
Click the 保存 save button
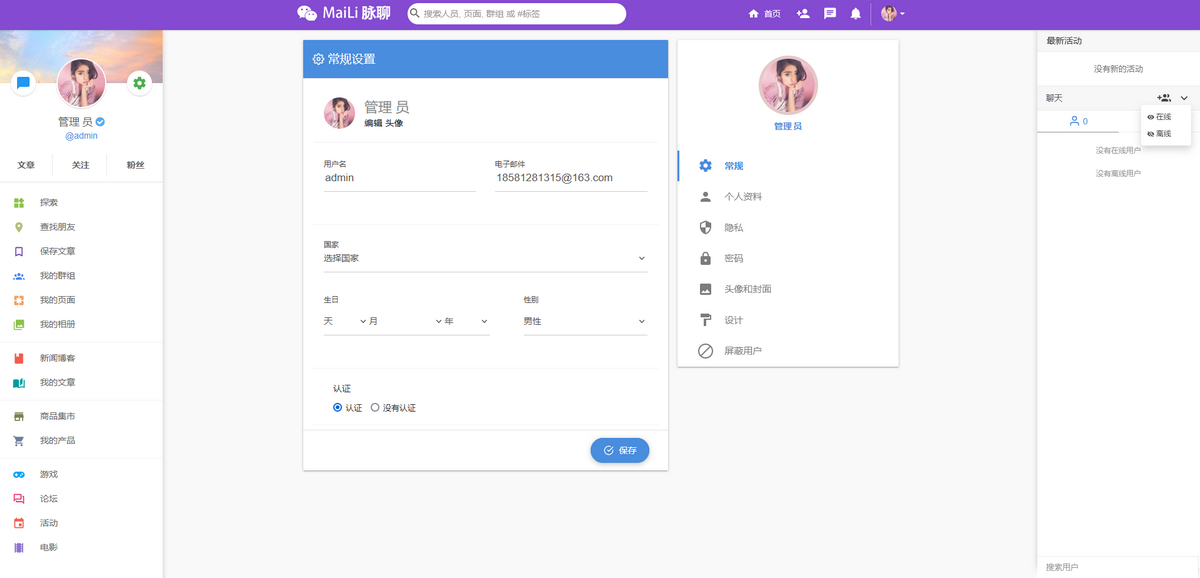click(620, 451)
